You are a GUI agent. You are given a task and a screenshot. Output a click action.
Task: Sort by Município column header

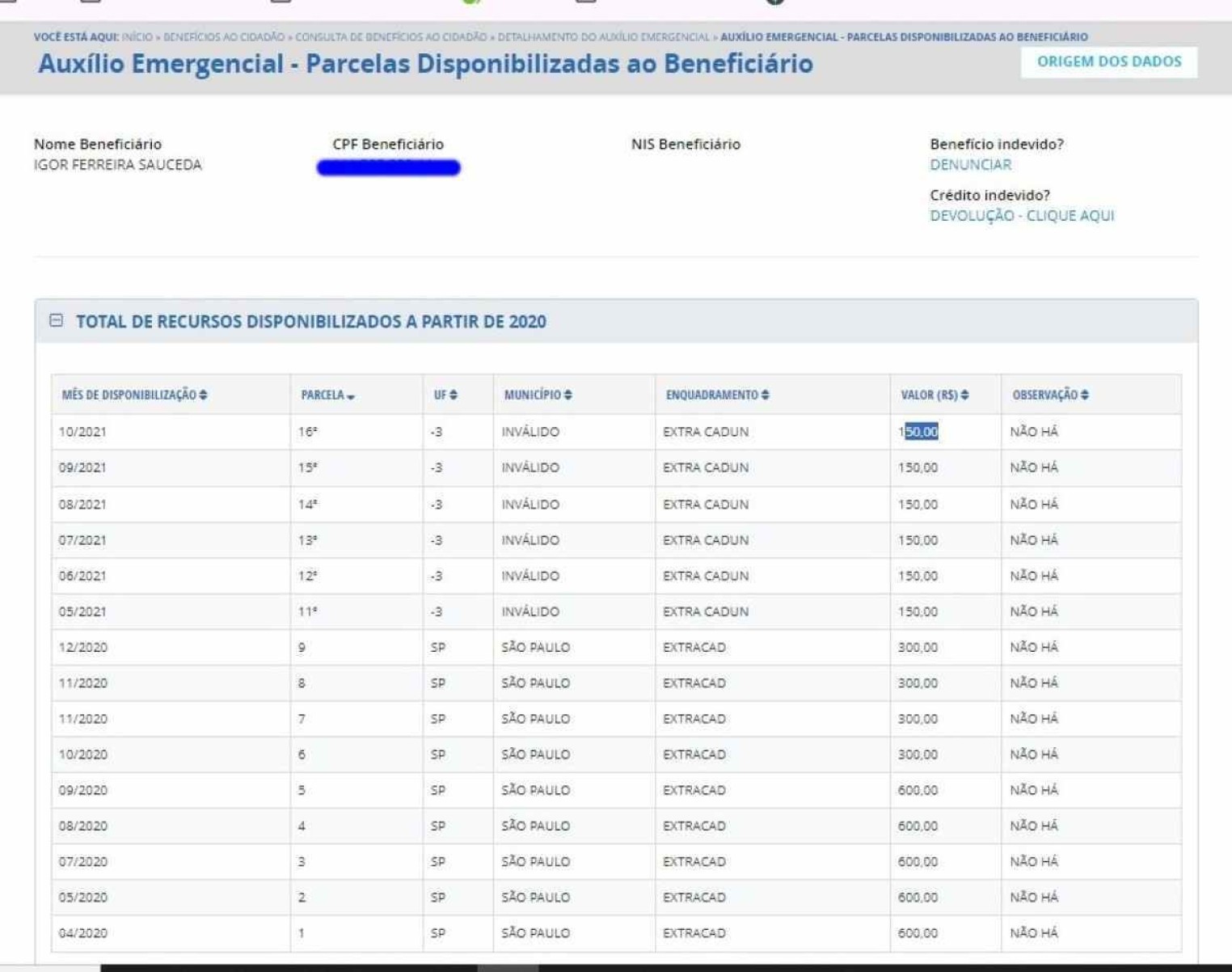538,395
